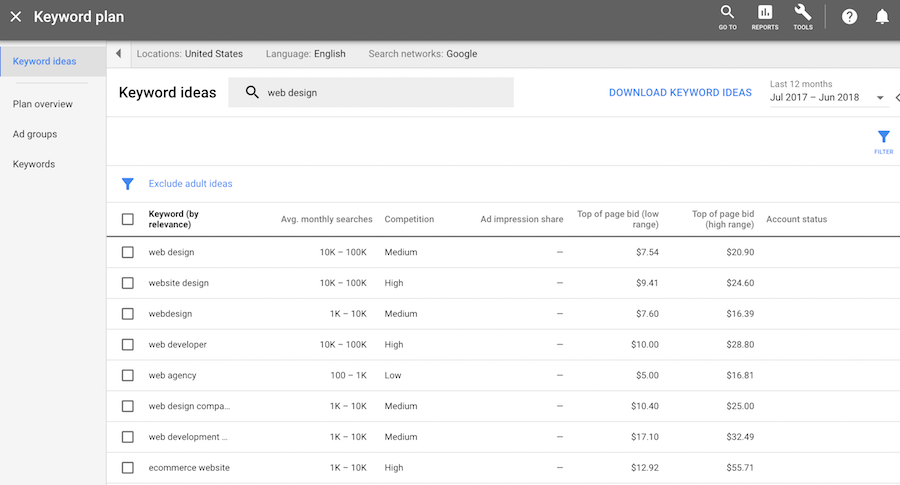This screenshot has height=485, width=900.
Task: Click the funnel icon beside Exclude adult ideas
Action: click(127, 184)
